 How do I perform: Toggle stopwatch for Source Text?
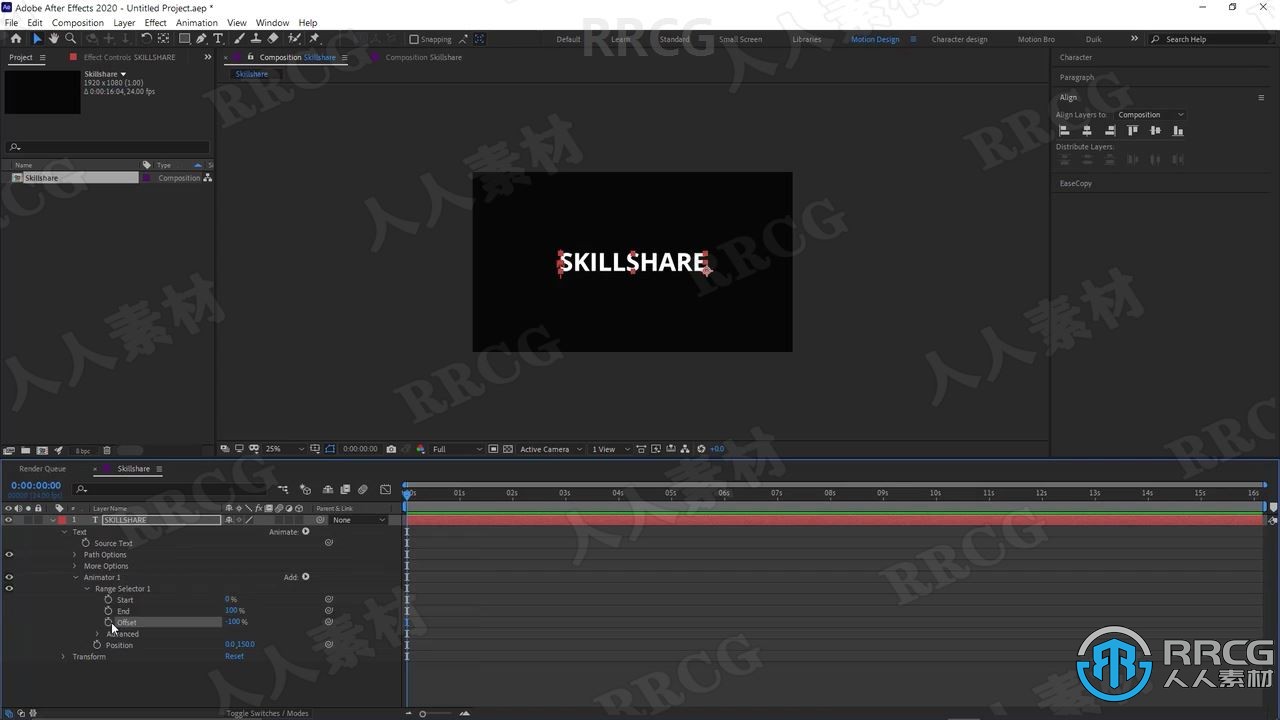[x=86, y=543]
